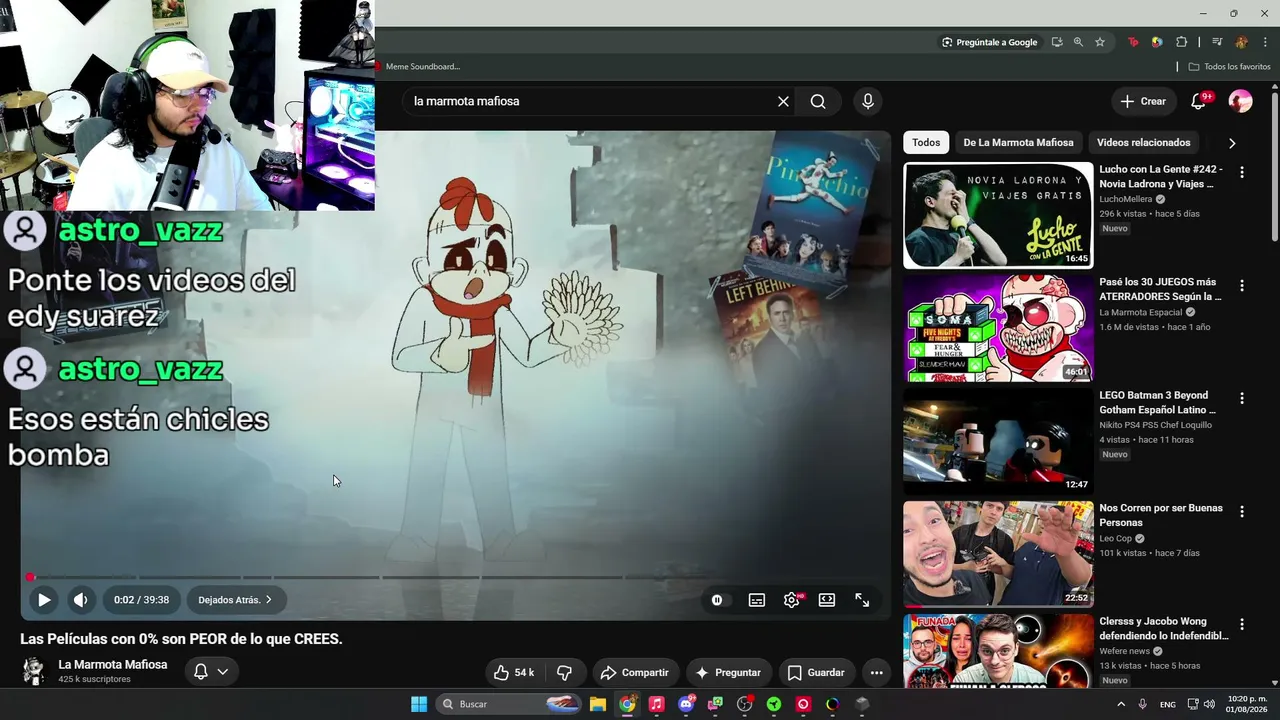This screenshot has width=1280, height=720.
Task: Open the taskbar clock and date
Action: (x=1247, y=704)
